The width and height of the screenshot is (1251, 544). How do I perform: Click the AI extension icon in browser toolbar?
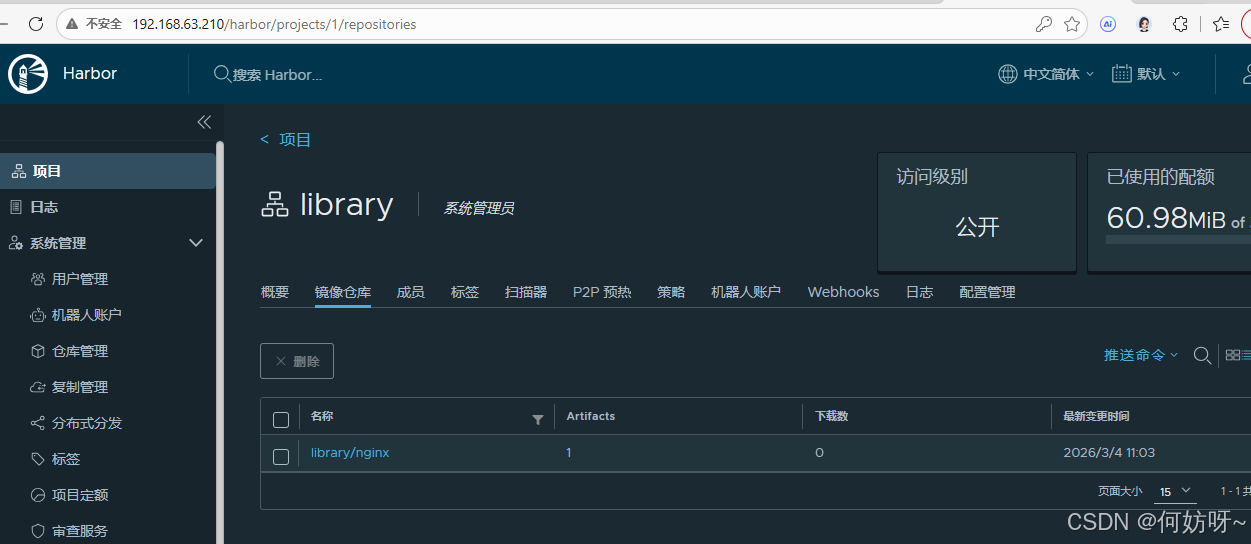pos(1108,24)
